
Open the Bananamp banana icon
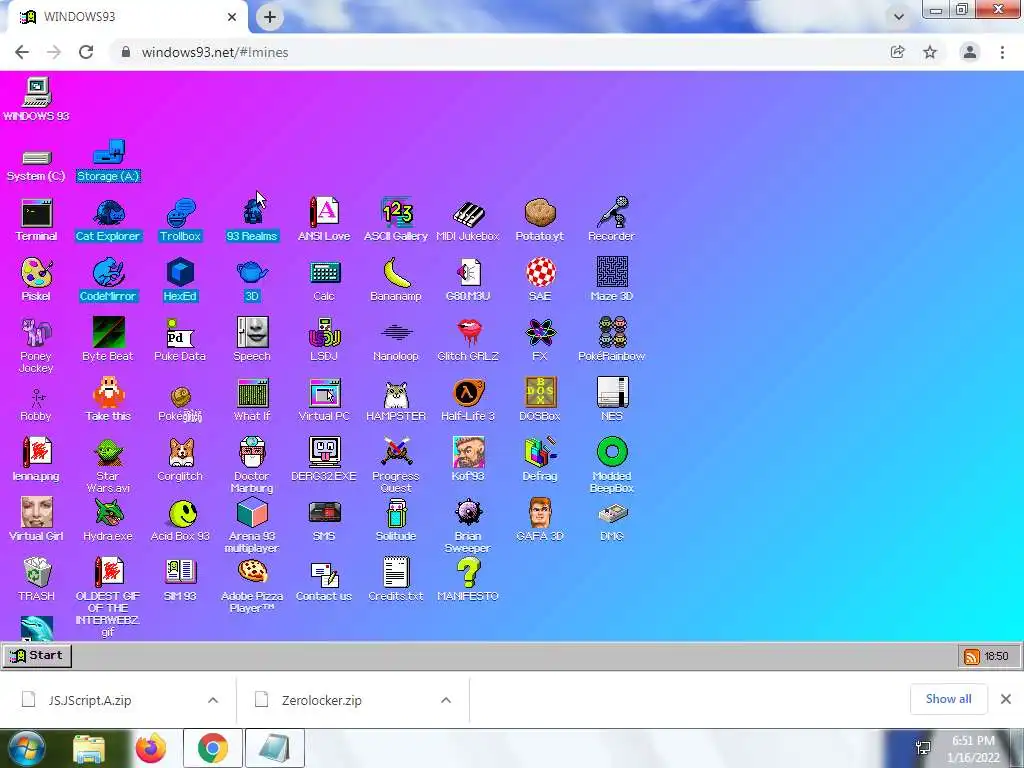pyautogui.click(x=396, y=273)
